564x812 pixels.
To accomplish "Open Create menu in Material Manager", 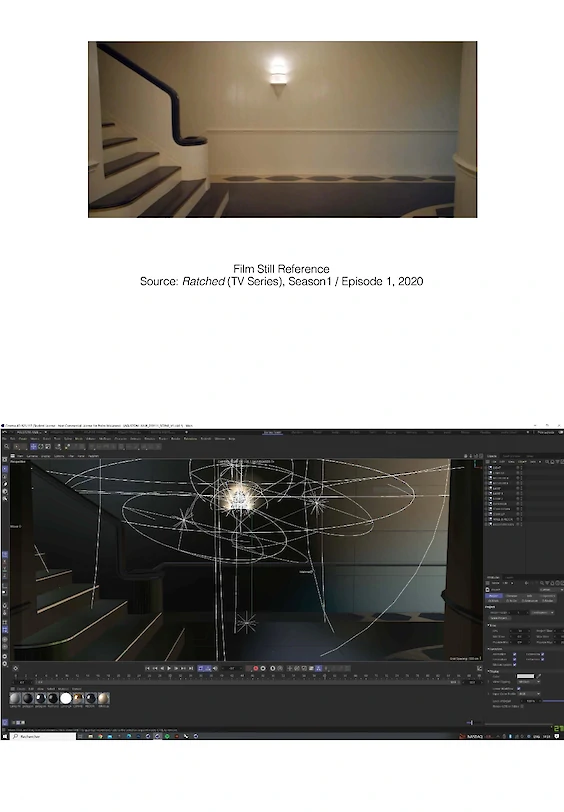I will pyautogui.click(x=21, y=689).
